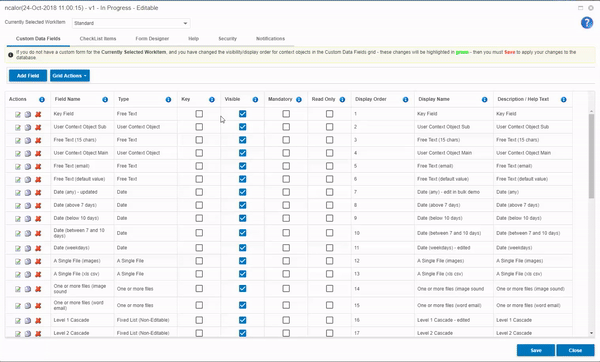The image size is (600, 362).
Task: Show info for Description / Help Text header
Action: [x=564, y=99]
